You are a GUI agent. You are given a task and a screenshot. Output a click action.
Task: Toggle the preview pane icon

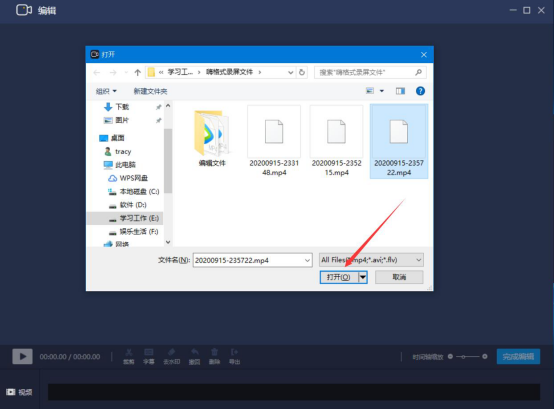[x=400, y=91]
